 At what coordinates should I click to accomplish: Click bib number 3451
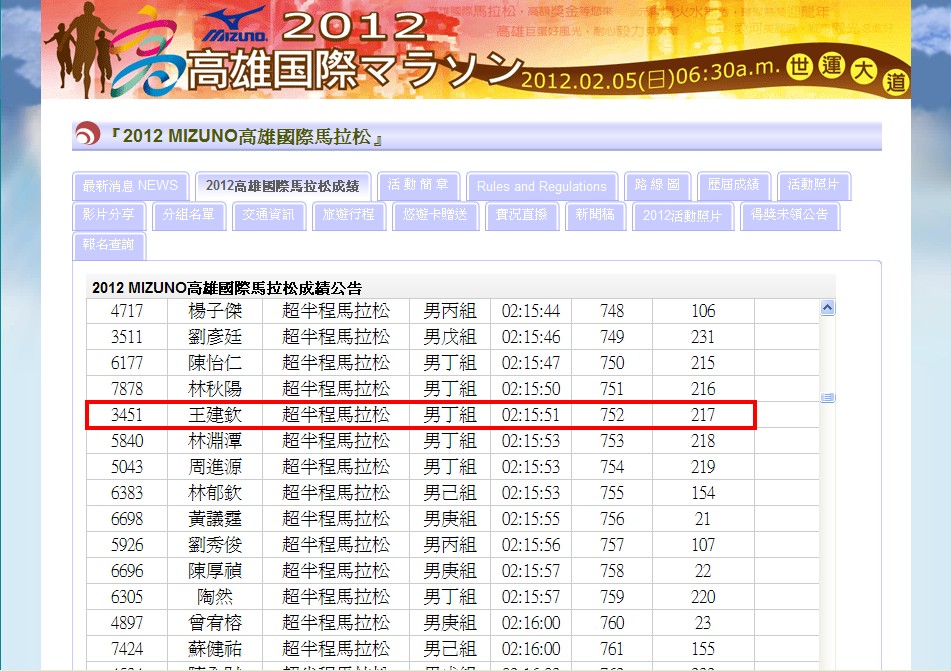point(127,415)
